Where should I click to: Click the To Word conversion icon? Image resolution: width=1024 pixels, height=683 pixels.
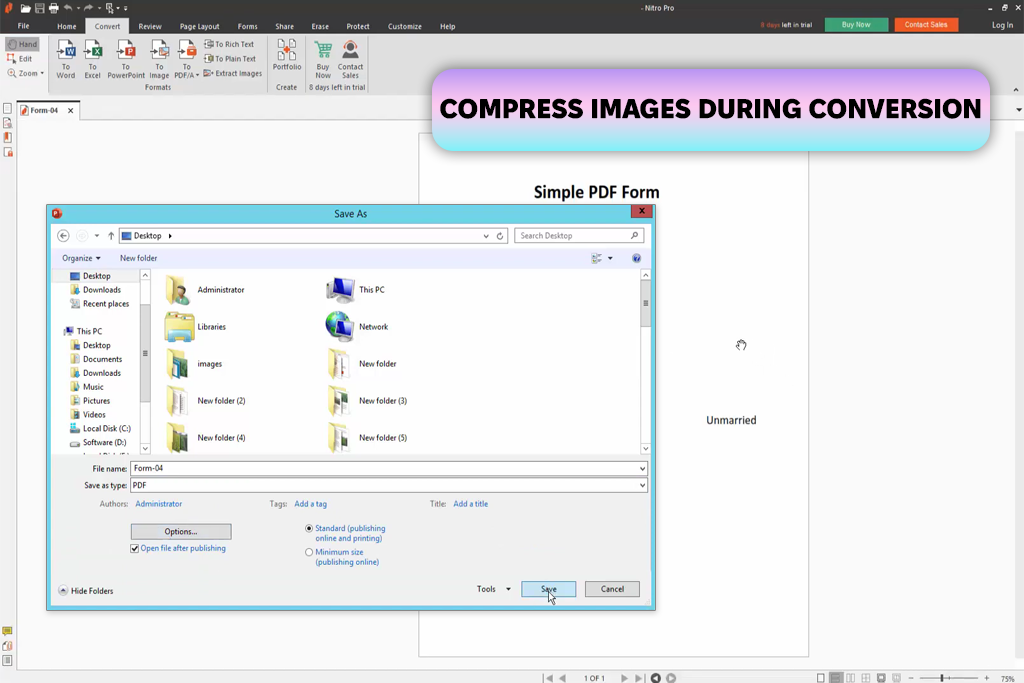click(x=65, y=59)
